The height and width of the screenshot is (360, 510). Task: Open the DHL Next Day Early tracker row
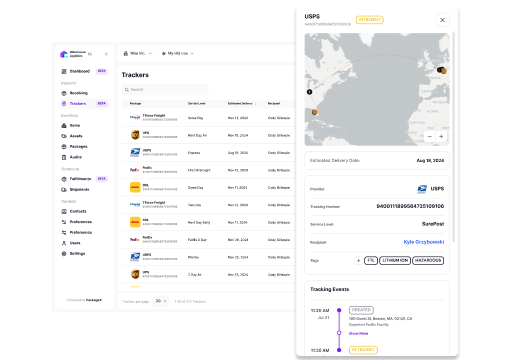(208, 222)
